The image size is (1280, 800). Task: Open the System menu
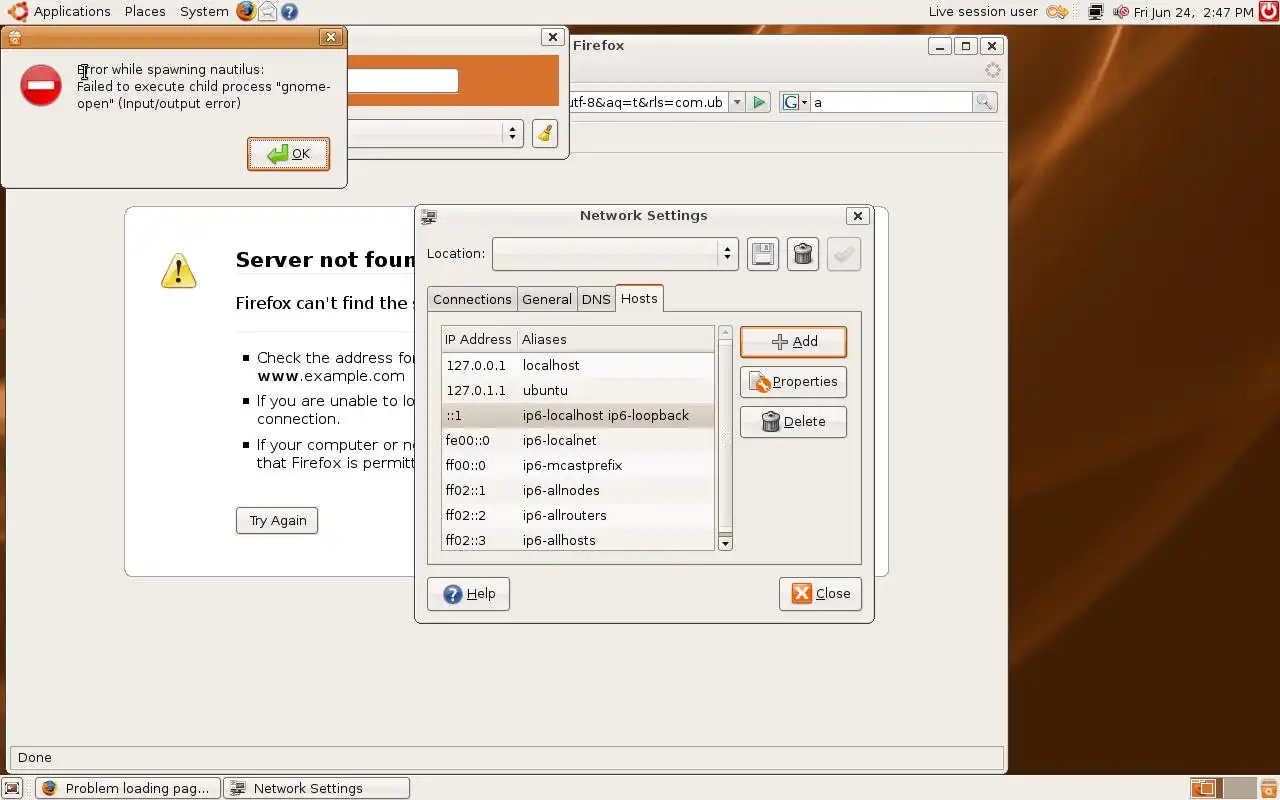click(204, 12)
